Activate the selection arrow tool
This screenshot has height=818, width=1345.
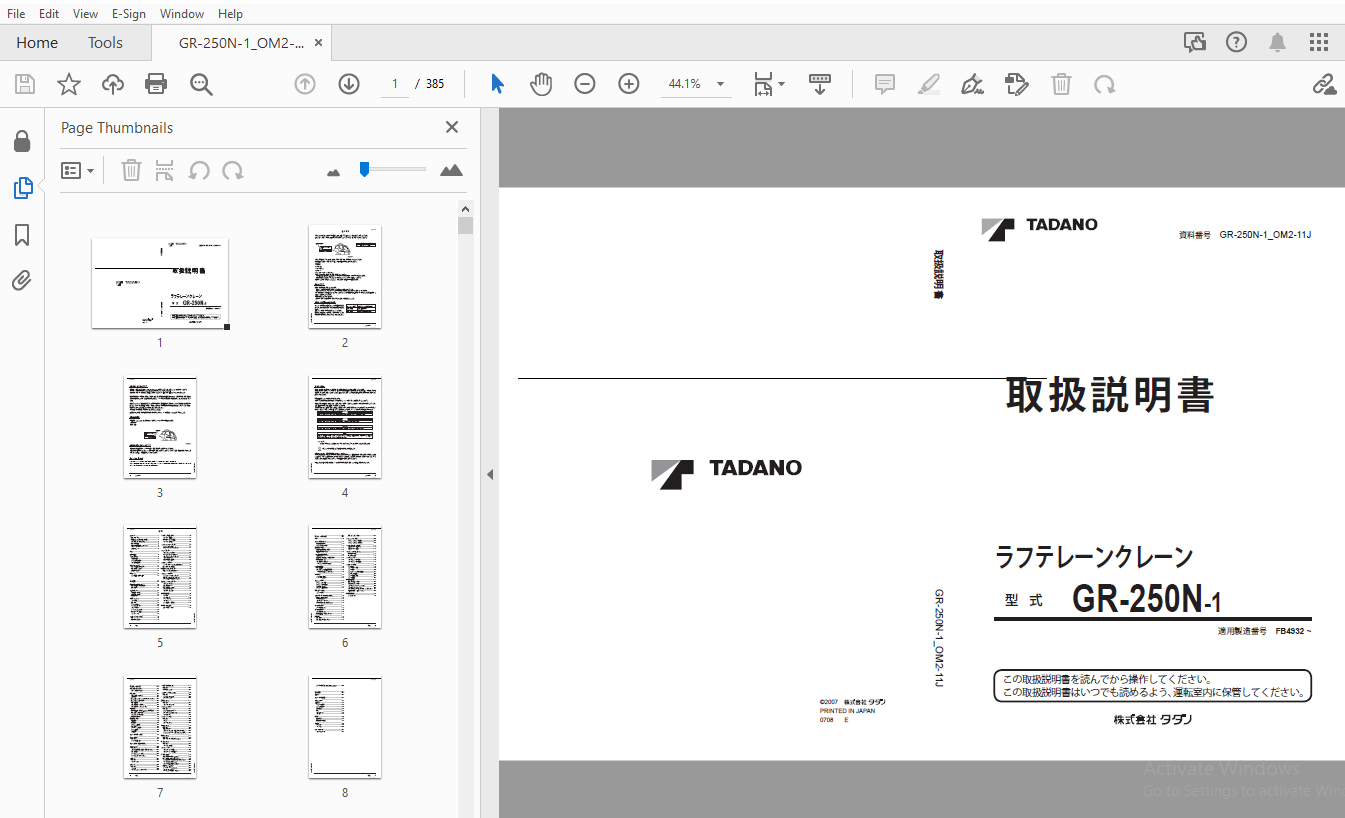[497, 84]
